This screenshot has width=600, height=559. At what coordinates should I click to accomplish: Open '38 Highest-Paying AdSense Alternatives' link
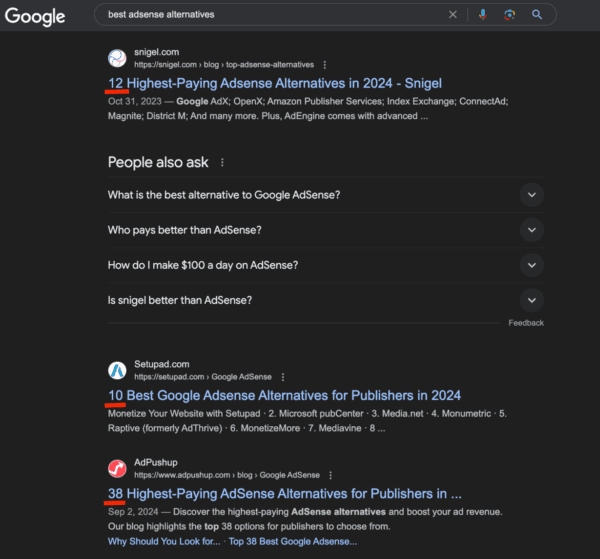click(285, 494)
